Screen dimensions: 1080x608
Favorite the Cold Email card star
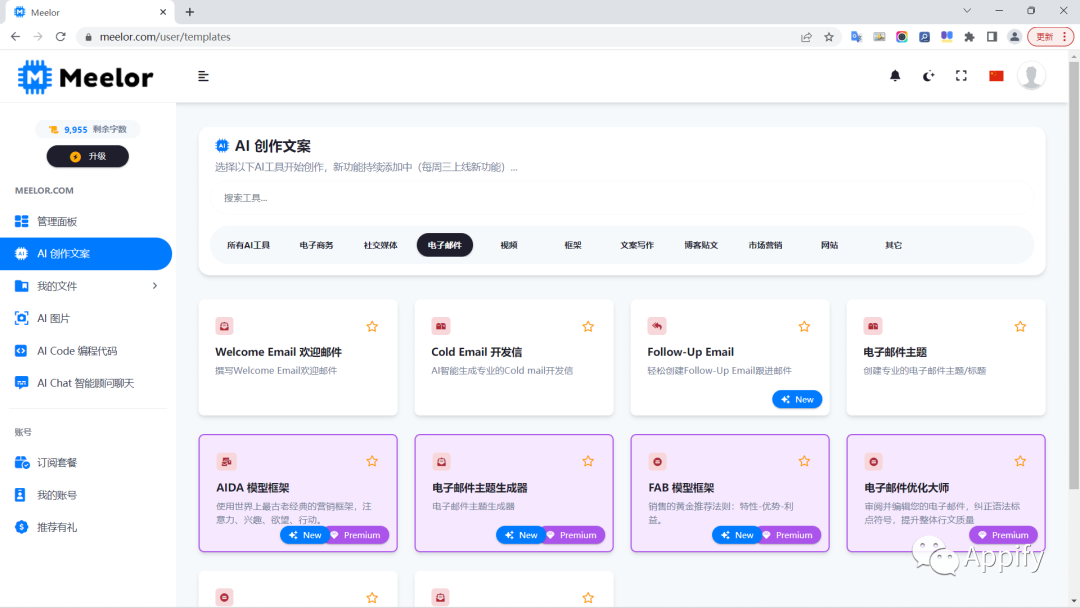click(588, 326)
